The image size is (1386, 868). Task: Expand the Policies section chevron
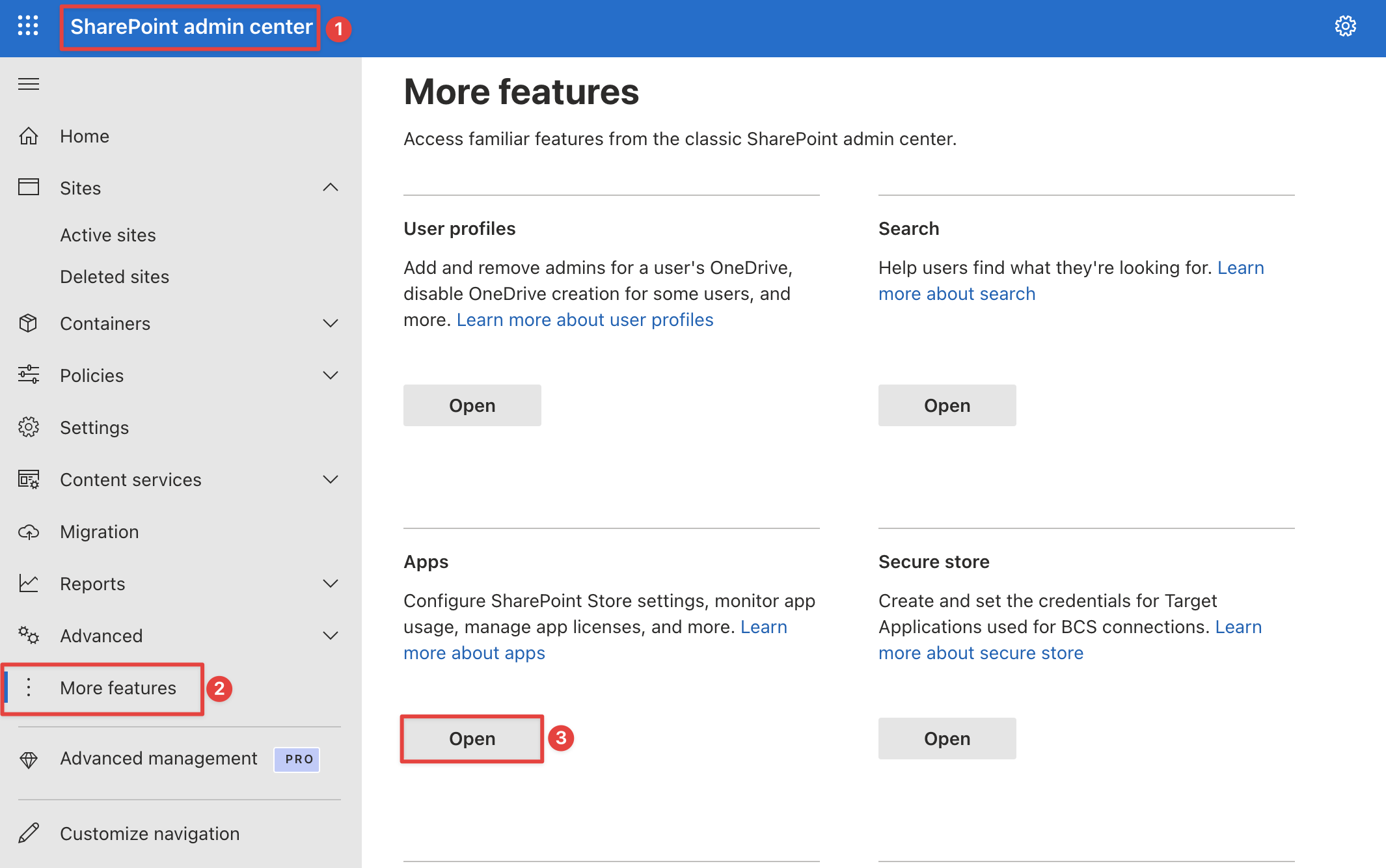(331, 375)
